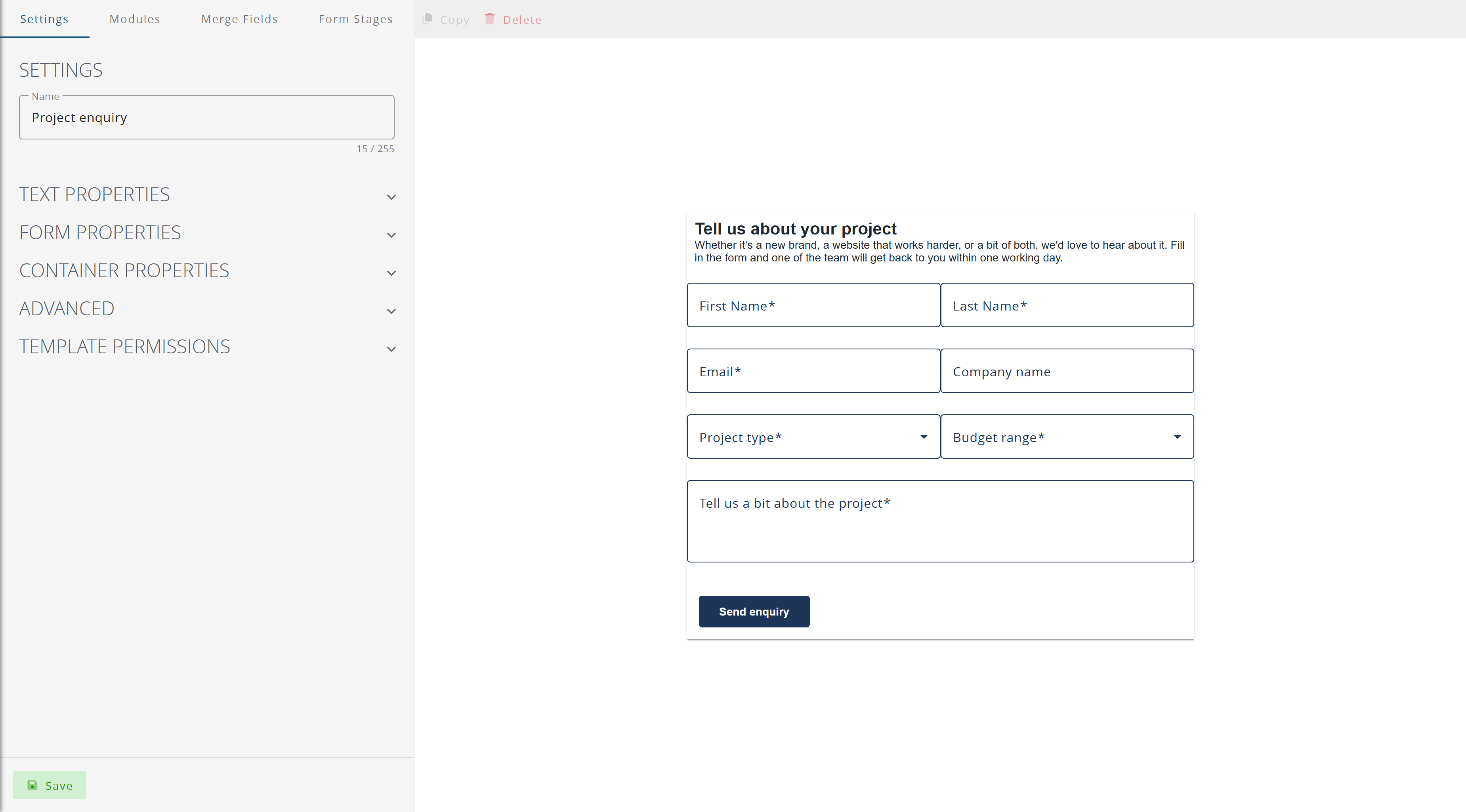Screen dimensions: 1466x812
Task: Click the trash icon next to Delete
Action: pyautogui.click(x=489, y=19)
